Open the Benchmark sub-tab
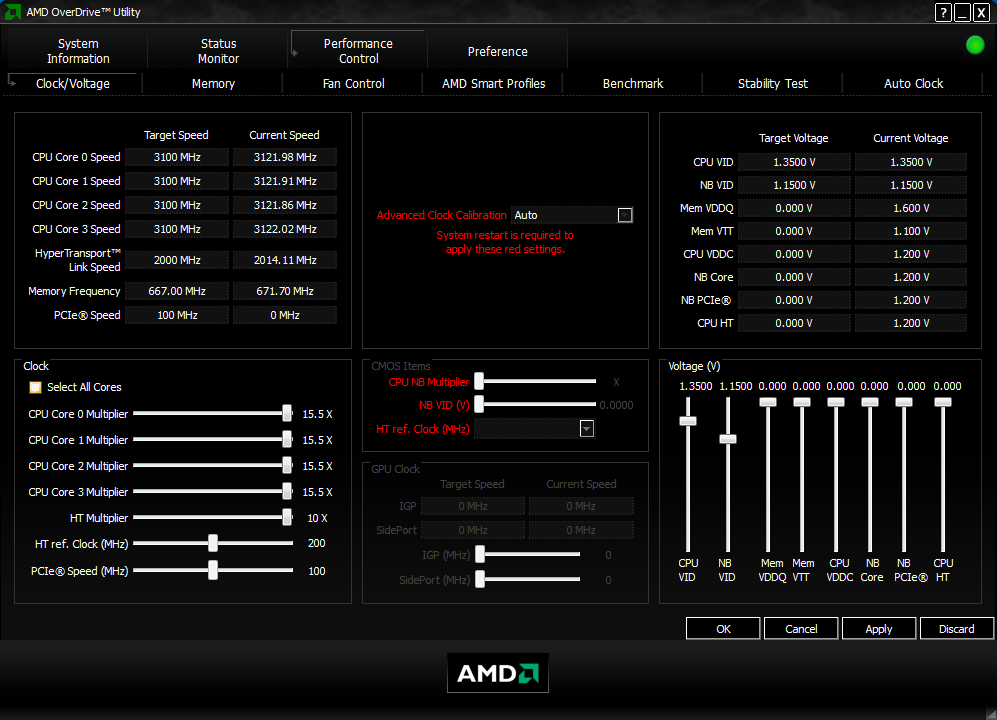 coord(633,83)
